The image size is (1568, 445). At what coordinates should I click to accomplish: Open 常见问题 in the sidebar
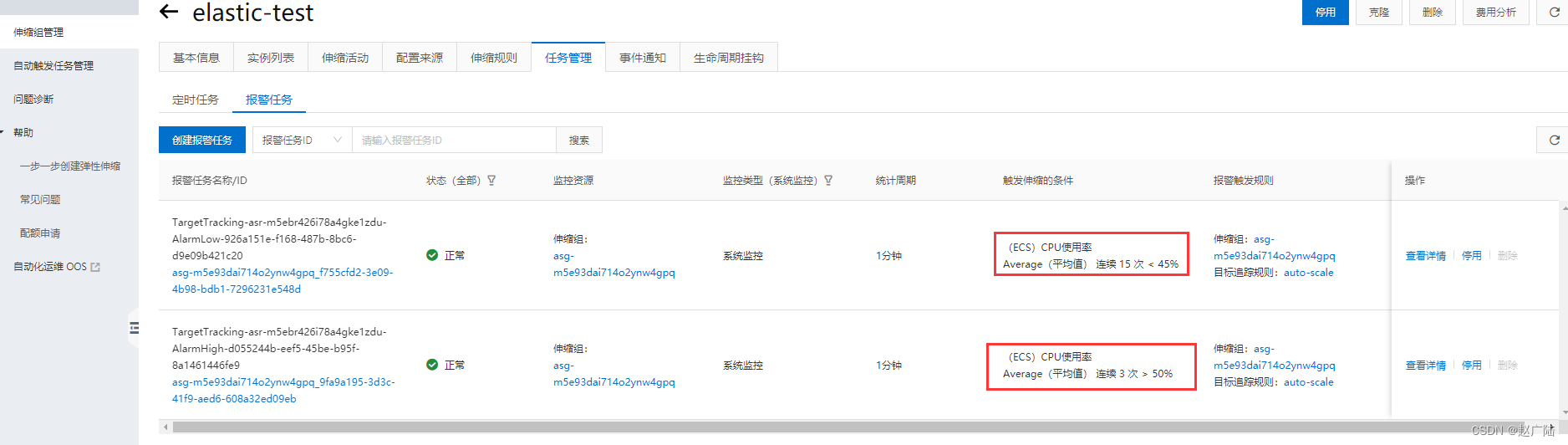pos(40,199)
